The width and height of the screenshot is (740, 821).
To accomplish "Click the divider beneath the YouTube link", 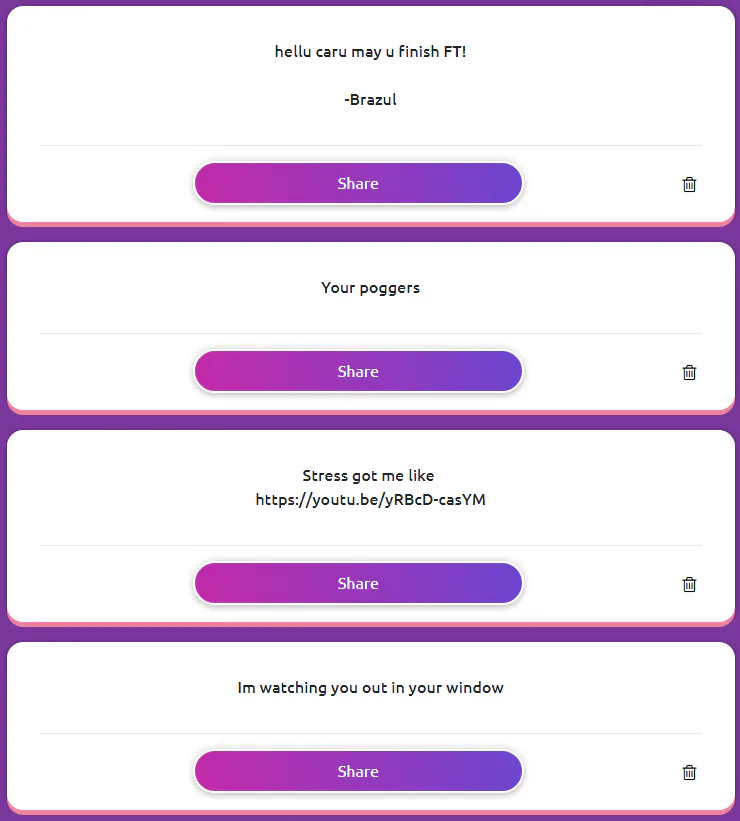I will tap(370, 545).
